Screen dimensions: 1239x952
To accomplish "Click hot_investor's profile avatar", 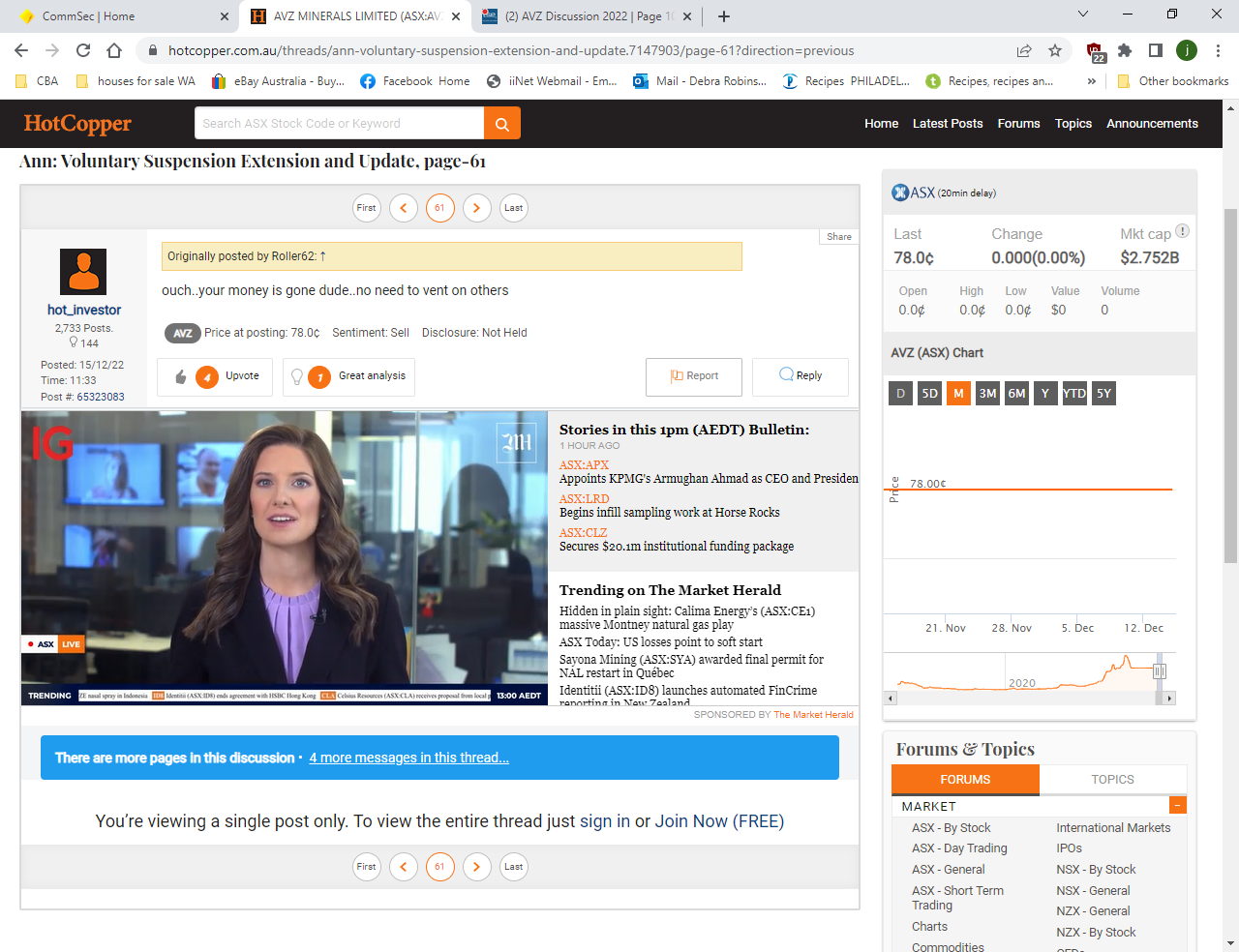I will point(83,271).
